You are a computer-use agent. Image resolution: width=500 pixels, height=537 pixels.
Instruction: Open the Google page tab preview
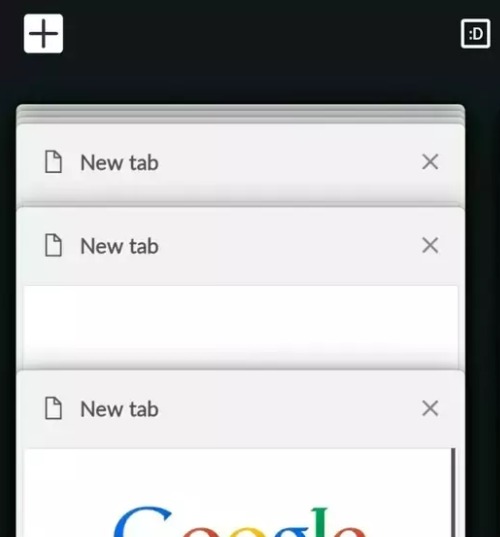tap(238, 492)
